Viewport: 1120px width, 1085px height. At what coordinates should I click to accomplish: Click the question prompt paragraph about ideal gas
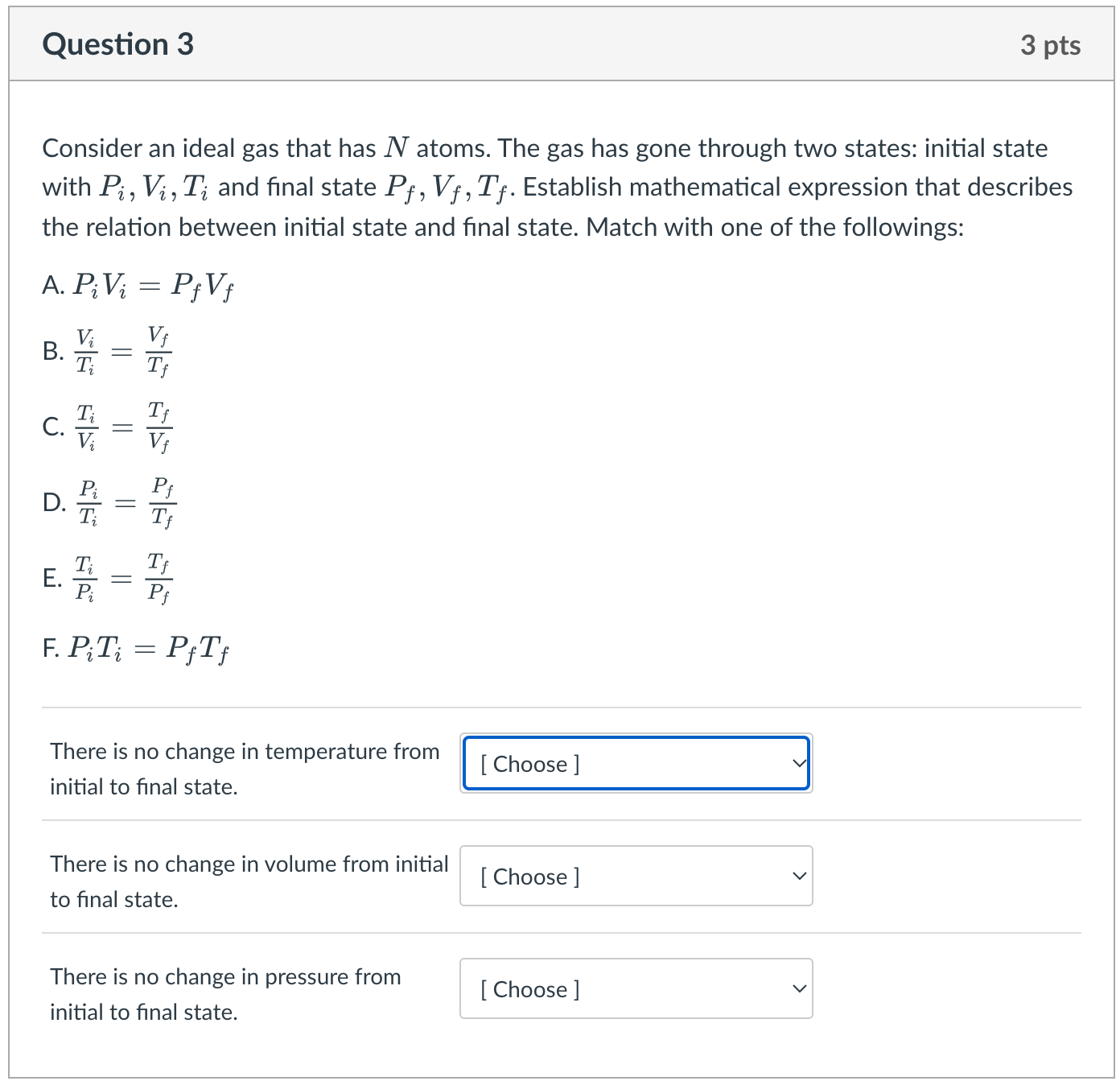555,187
